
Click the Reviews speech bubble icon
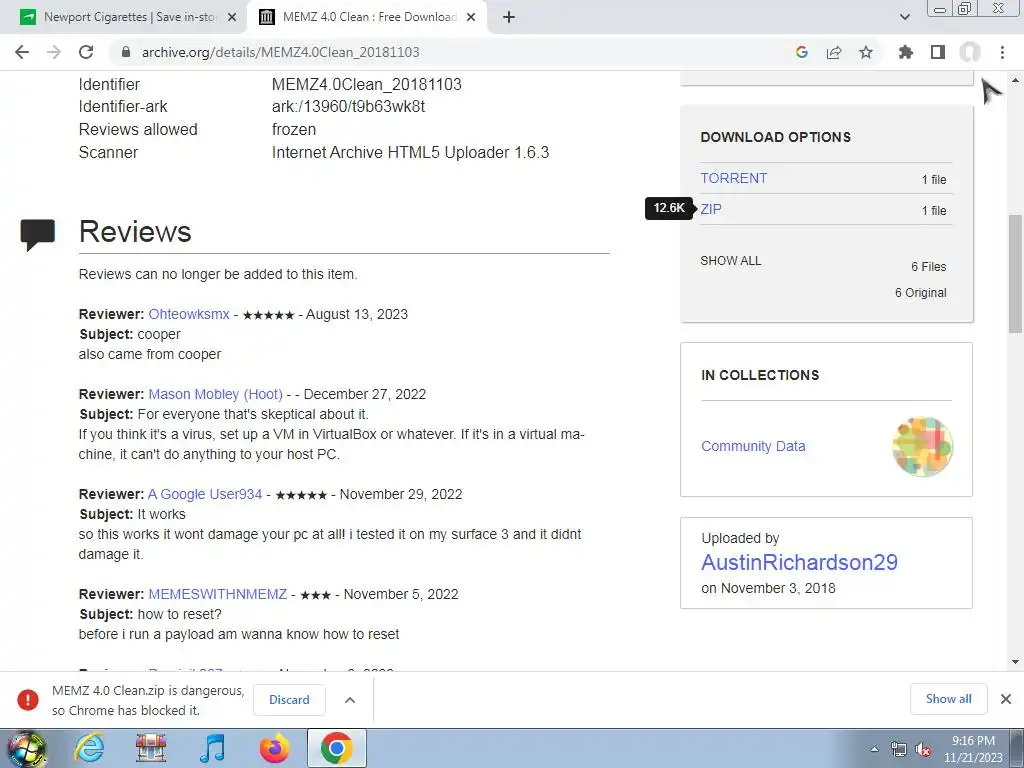tap(38, 234)
